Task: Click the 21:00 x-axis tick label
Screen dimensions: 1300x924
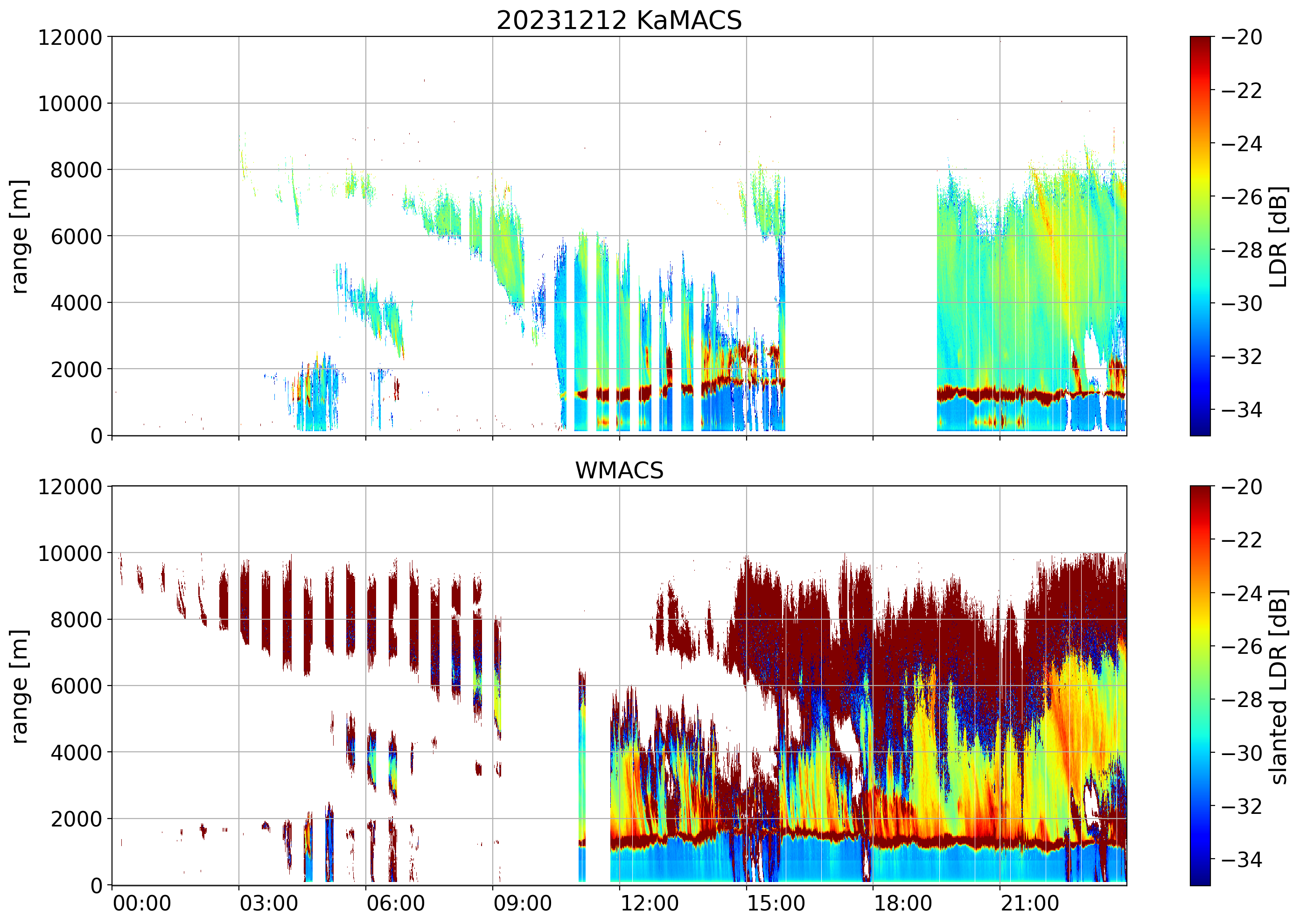Action: pyautogui.click(x=1030, y=903)
